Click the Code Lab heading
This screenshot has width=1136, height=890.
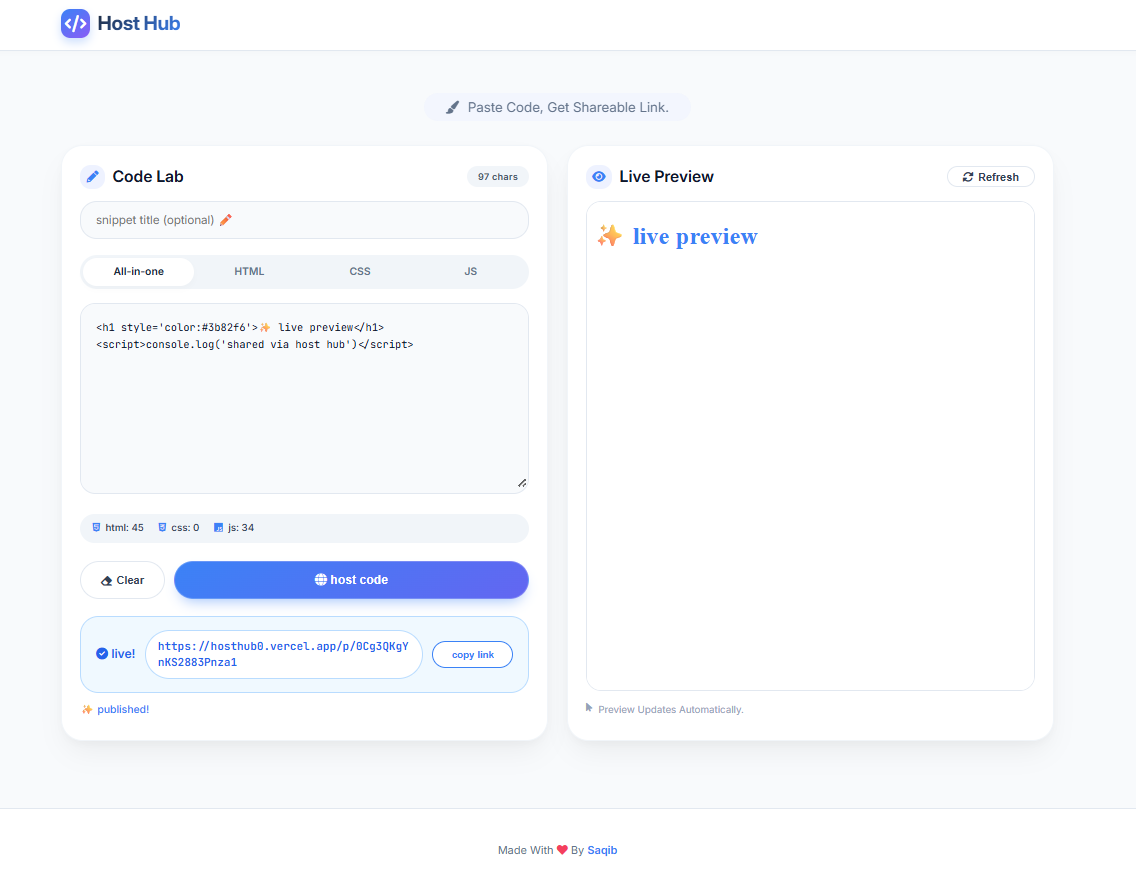click(148, 176)
